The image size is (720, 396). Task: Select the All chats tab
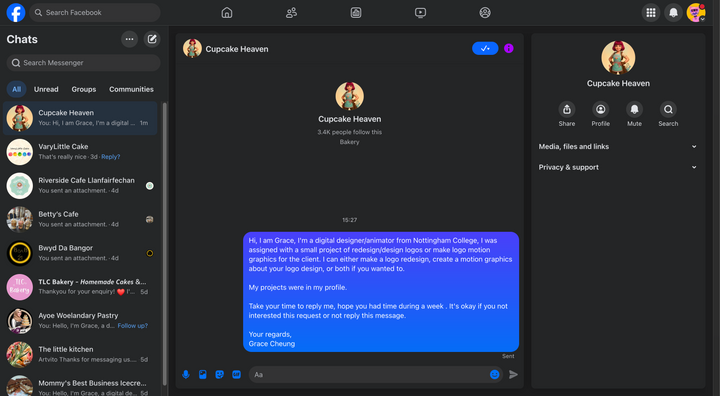tap(17, 89)
